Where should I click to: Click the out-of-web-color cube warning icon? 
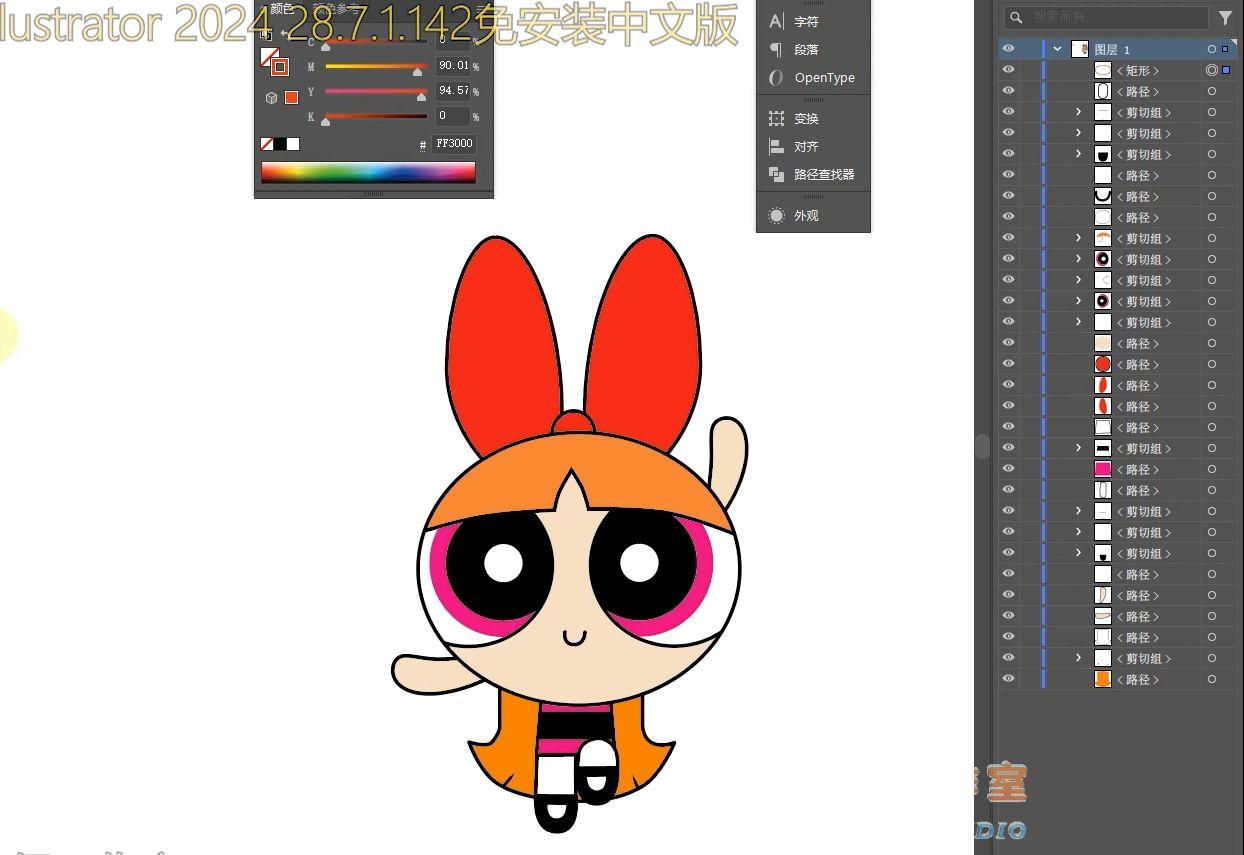pos(271,97)
